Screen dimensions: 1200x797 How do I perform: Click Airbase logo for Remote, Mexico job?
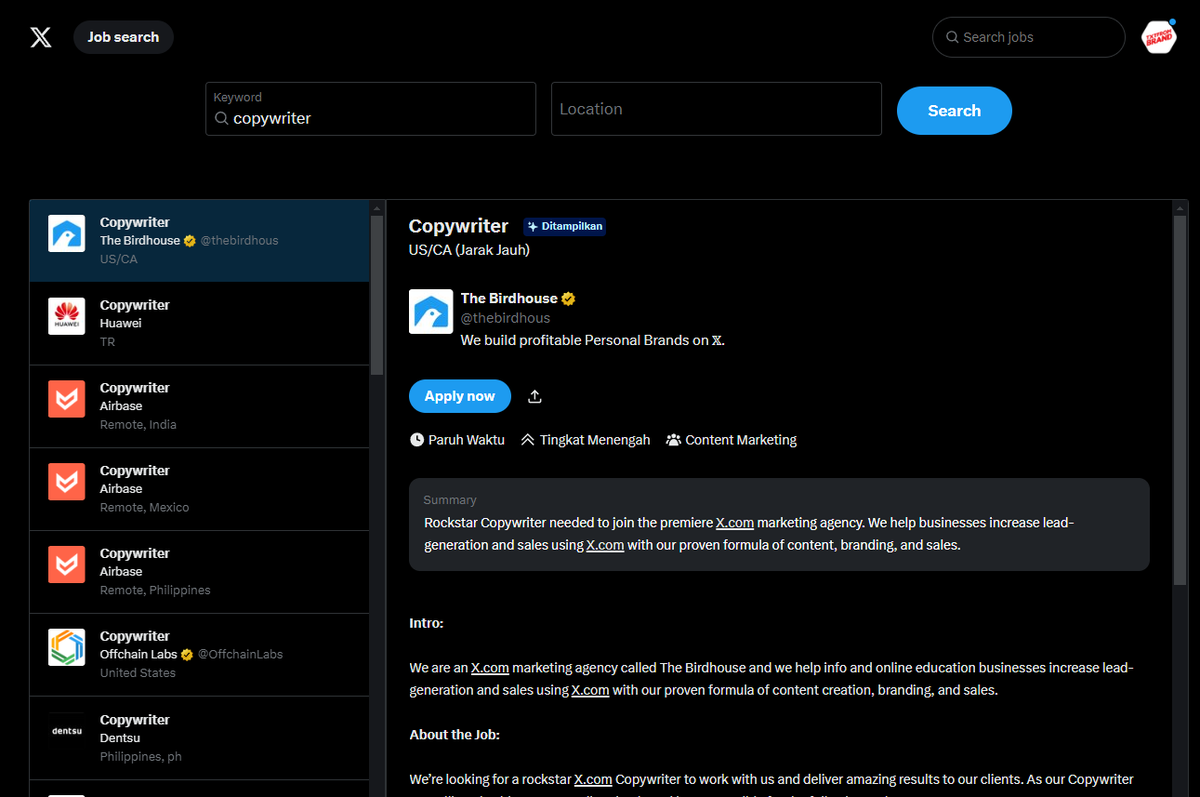click(67, 482)
